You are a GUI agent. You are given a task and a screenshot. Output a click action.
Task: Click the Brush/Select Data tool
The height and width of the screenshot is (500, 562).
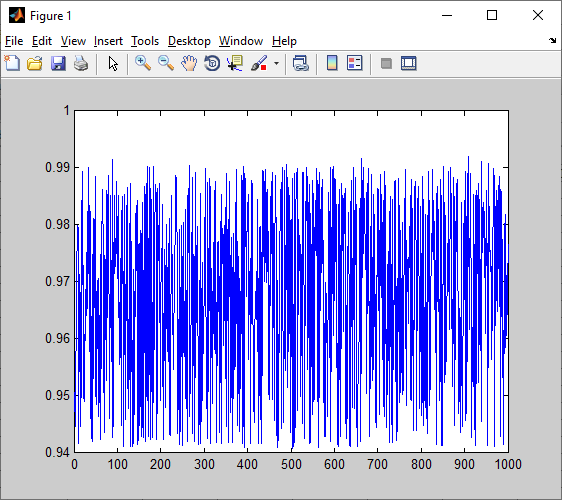259,63
